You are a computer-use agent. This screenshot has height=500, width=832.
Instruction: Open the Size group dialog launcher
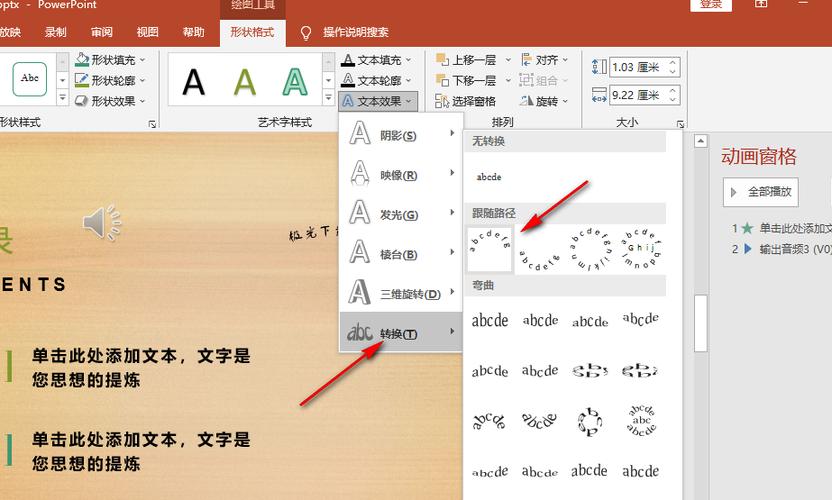[x=680, y=124]
